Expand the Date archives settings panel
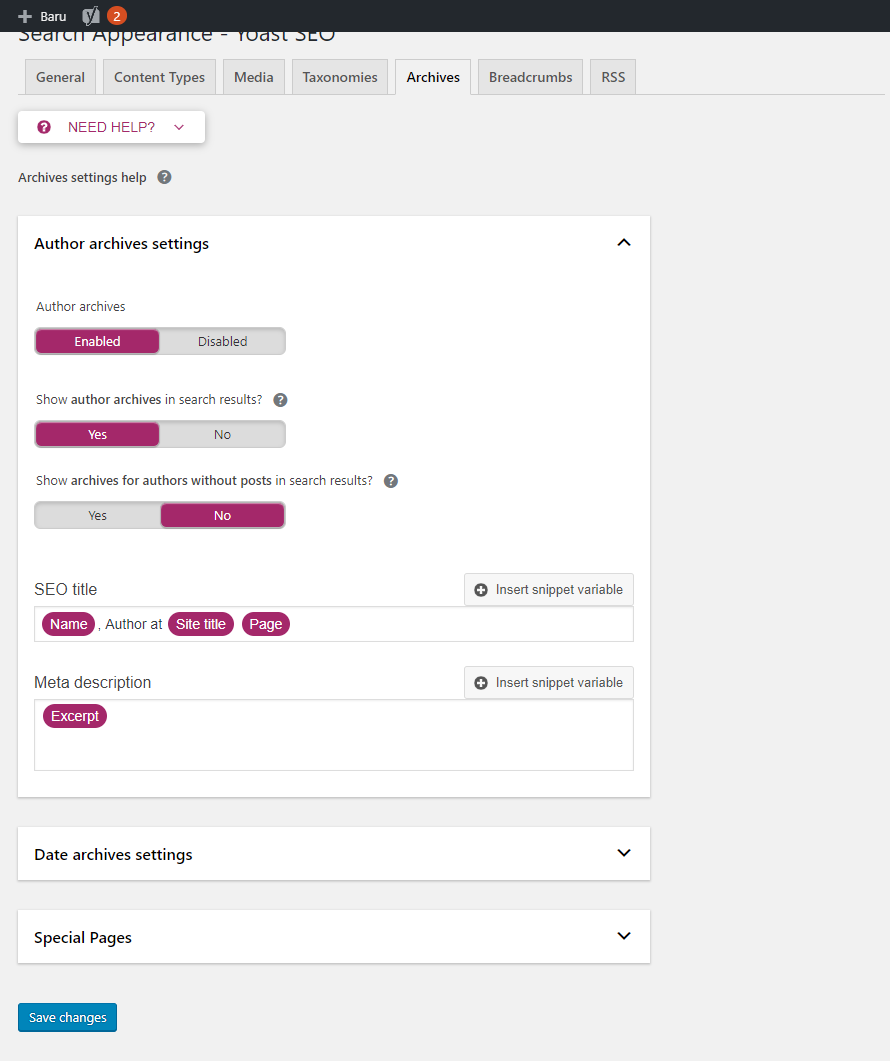 (624, 853)
